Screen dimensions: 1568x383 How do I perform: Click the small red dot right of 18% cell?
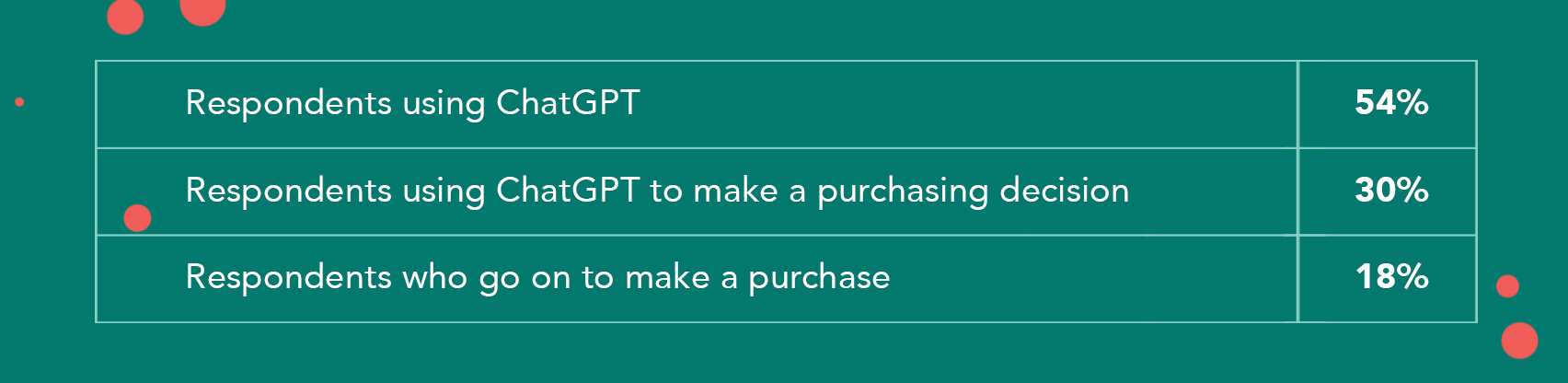[1507, 286]
